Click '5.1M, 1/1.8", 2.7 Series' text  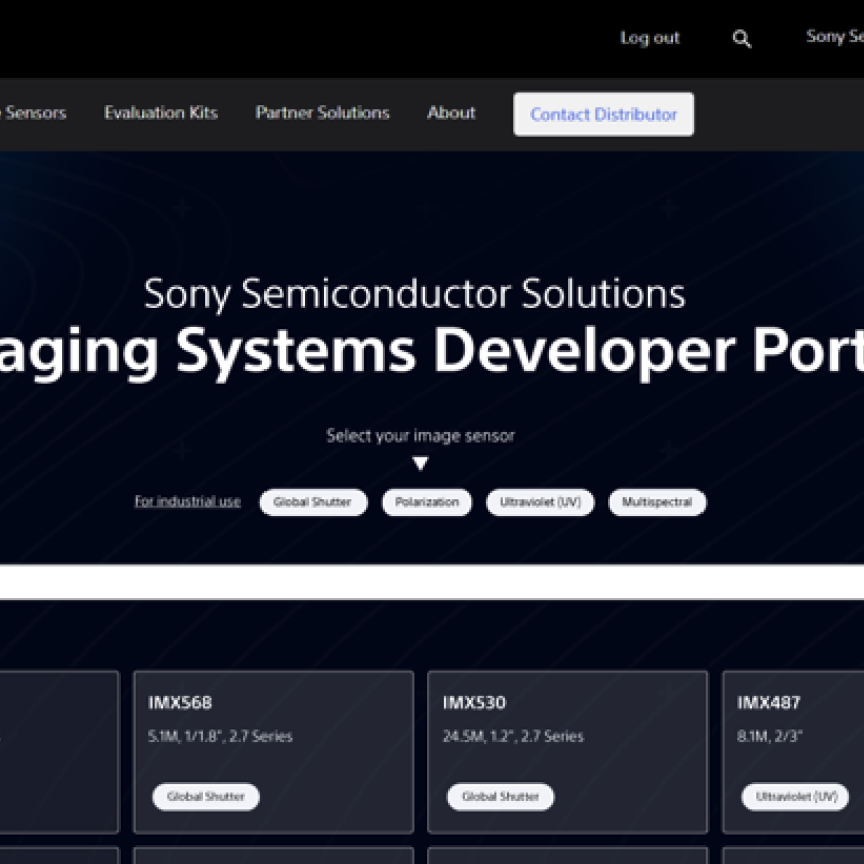click(220, 736)
